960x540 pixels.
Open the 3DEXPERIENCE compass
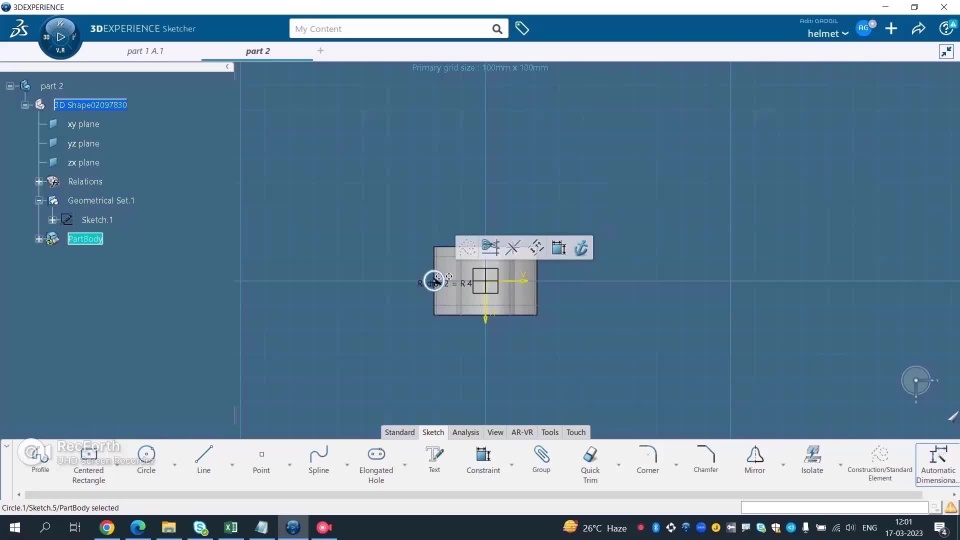point(60,37)
